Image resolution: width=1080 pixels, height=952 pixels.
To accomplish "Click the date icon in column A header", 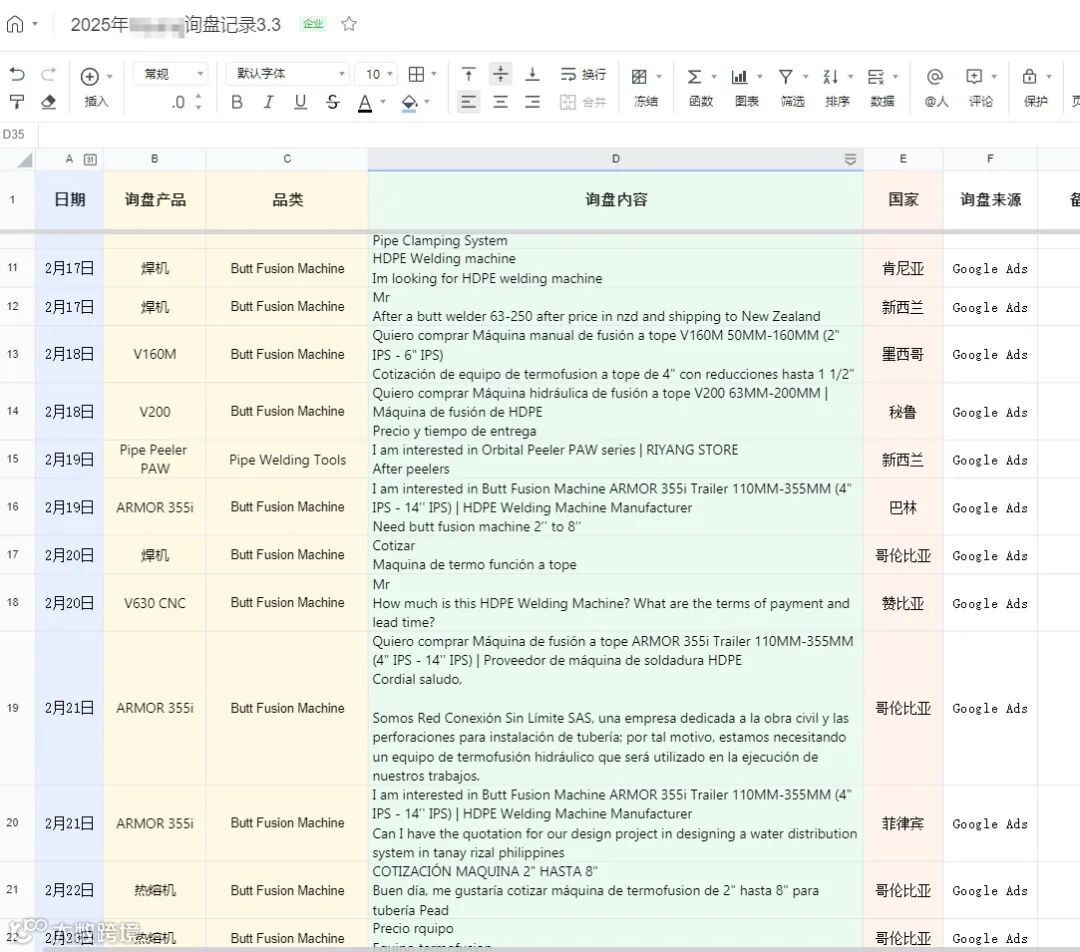I will pos(90,159).
